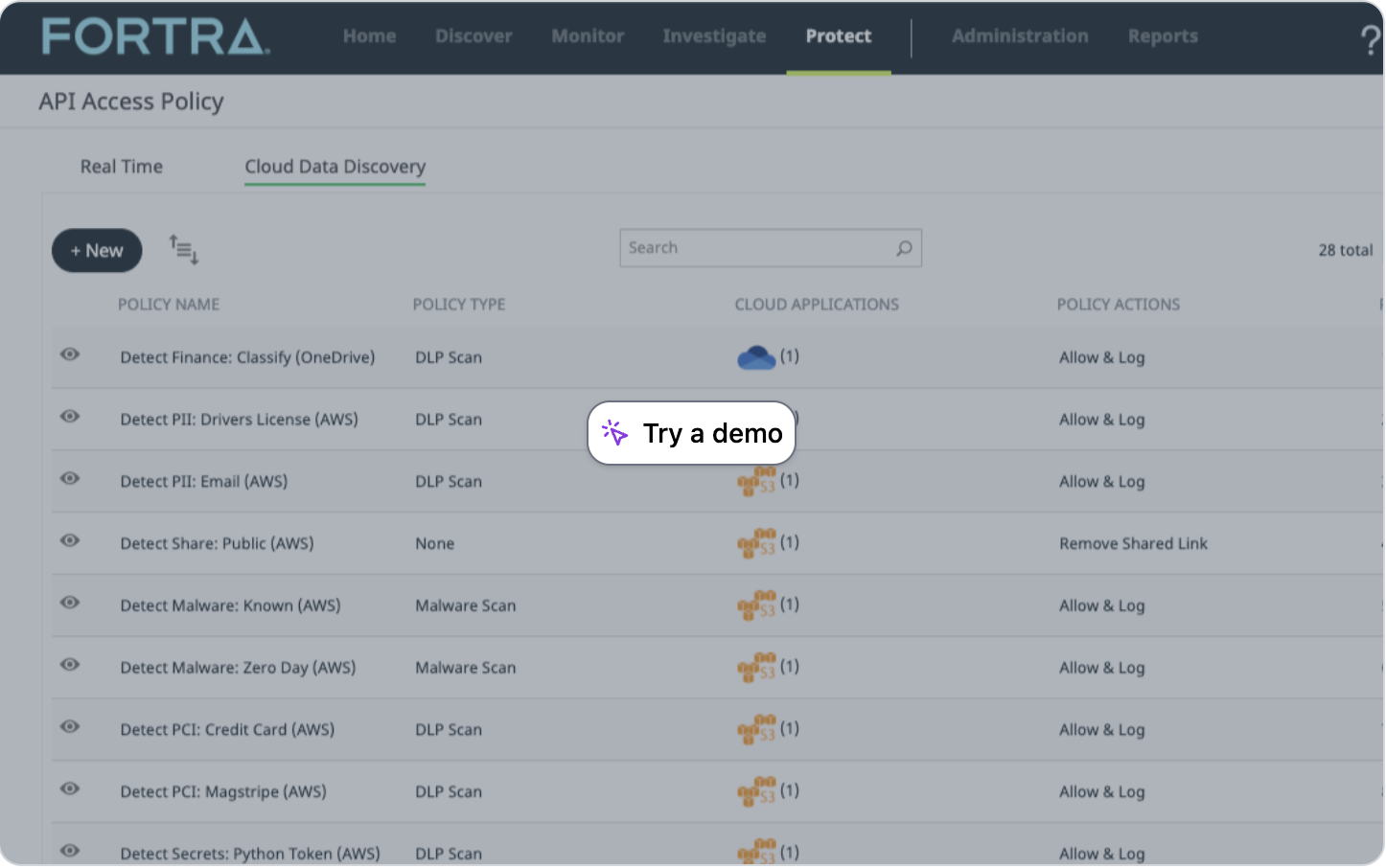This screenshot has width=1386, height=868.
Task: Click the POLICY ACTIONS column header
Action: [x=1119, y=305]
